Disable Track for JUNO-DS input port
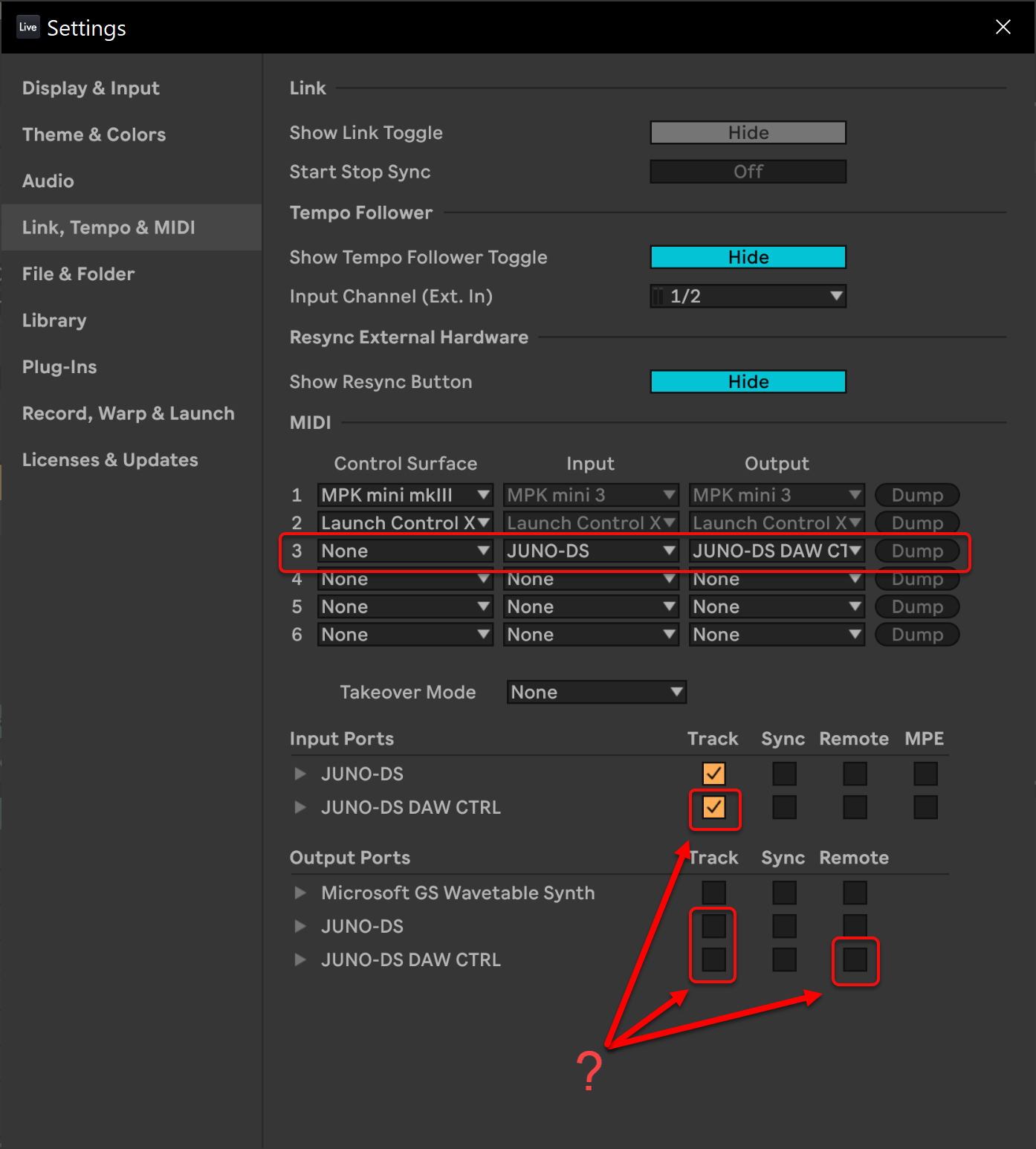 (713, 774)
